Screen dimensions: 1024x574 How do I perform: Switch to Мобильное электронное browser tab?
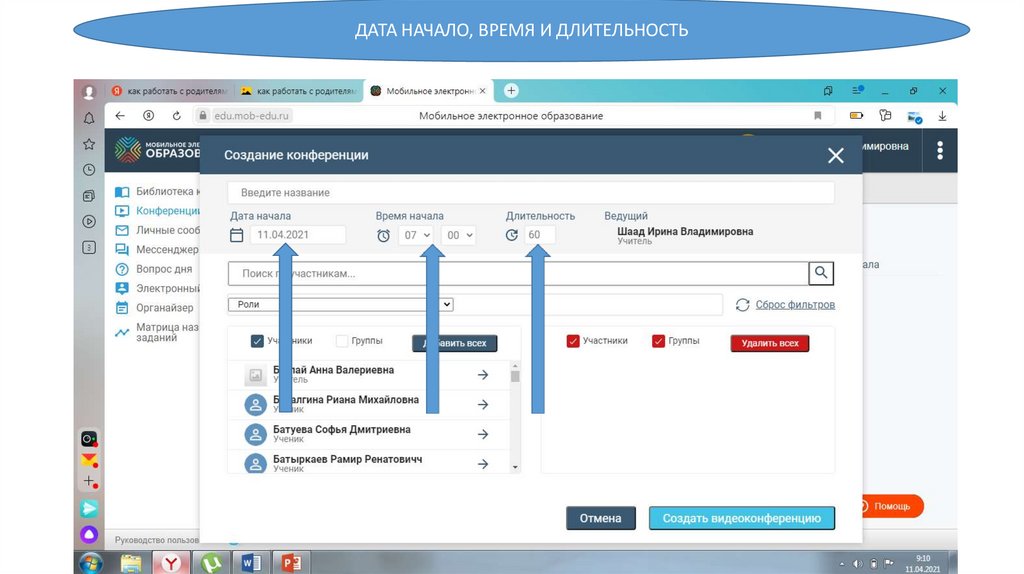coord(428,90)
